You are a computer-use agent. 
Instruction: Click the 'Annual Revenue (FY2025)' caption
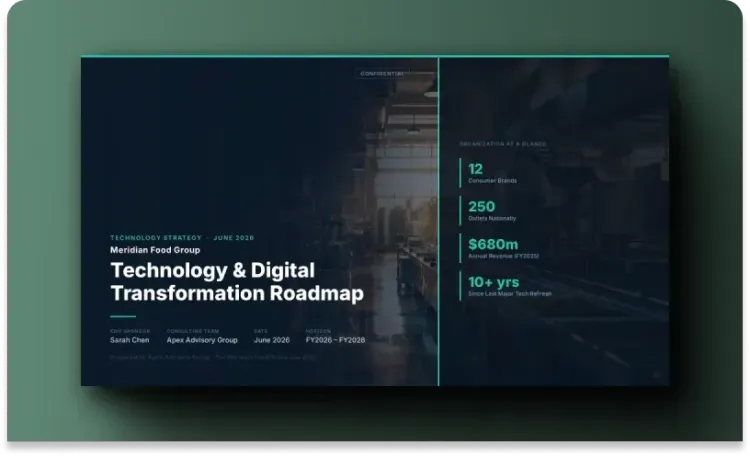point(504,256)
